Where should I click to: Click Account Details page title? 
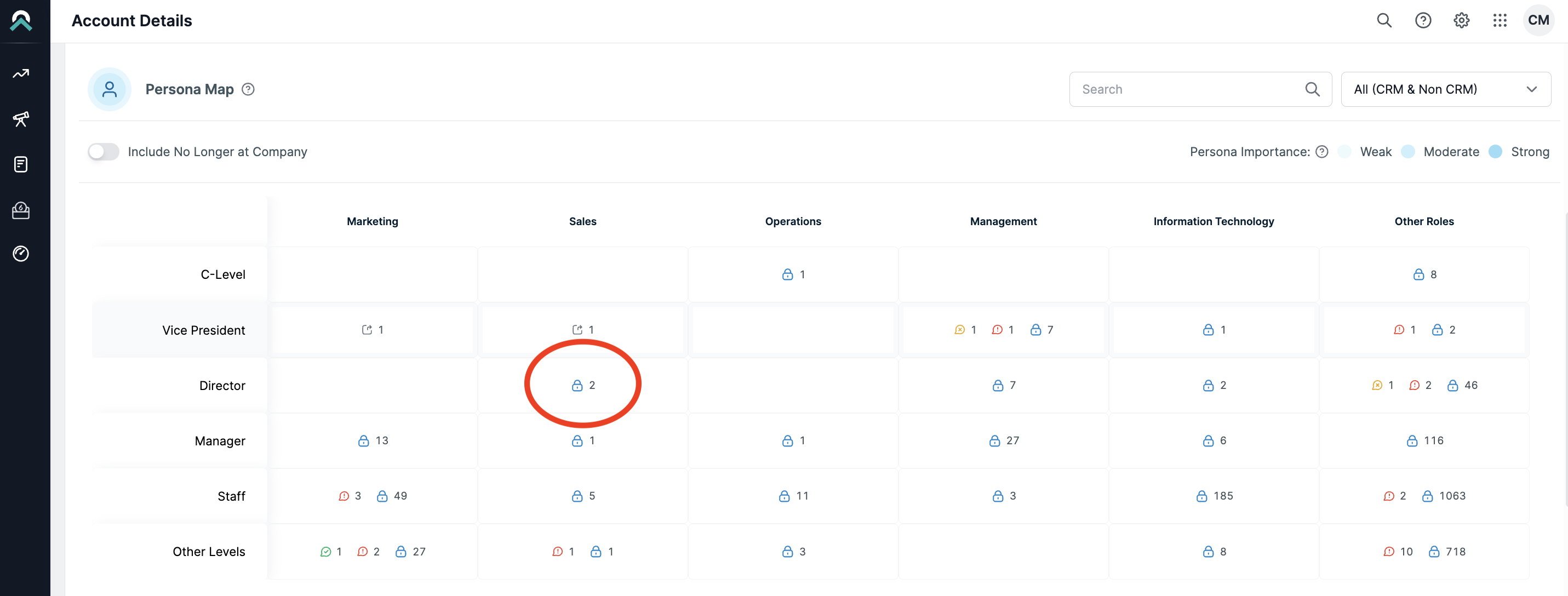tap(131, 21)
